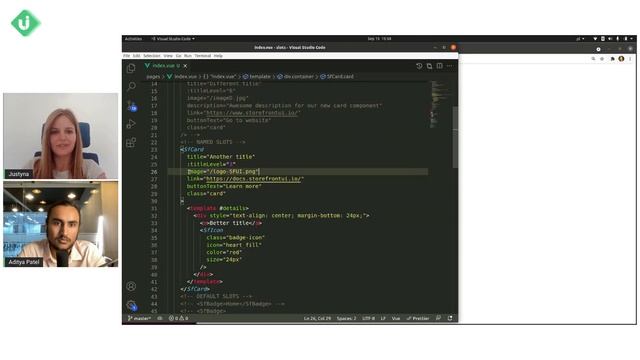640x360 pixels.
Task: Click the master branch in status bar
Action: coord(140,318)
